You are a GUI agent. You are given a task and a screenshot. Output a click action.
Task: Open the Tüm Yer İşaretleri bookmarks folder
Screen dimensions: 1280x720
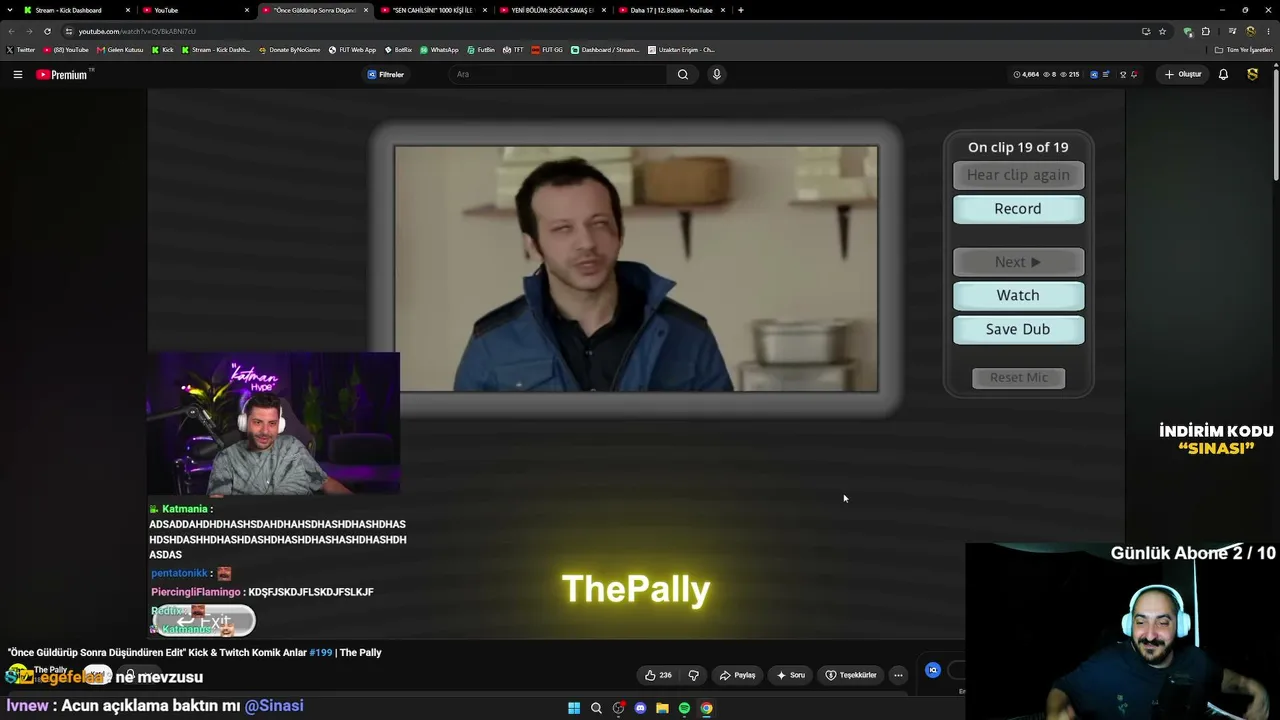1244,49
